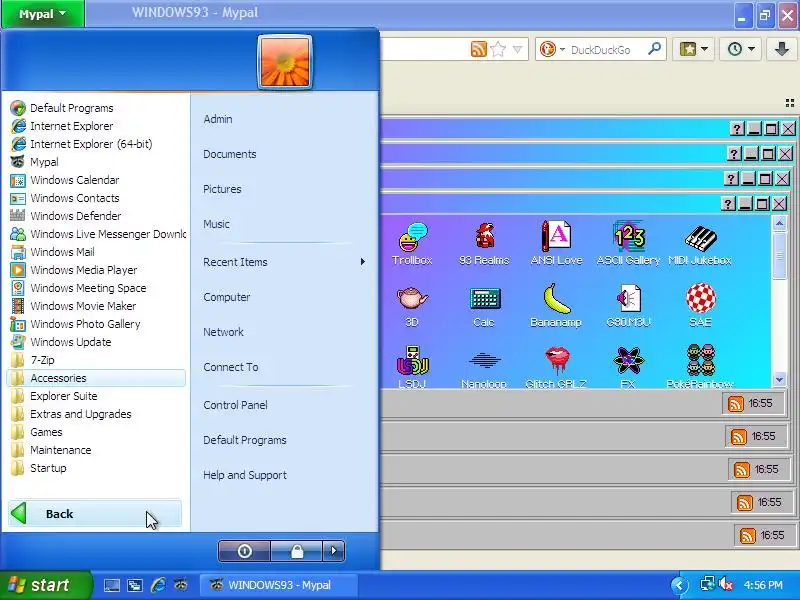Open Windows Media Player
This screenshot has width=800, height=600.
point(96,270)
